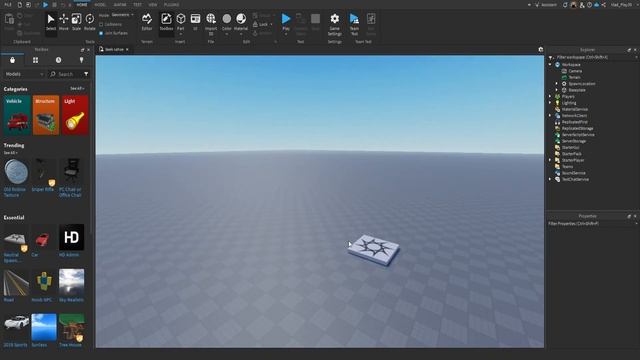Select HD Admin thumbnail in Toolbox
The image size is (640, 360).
coord(71,237)
